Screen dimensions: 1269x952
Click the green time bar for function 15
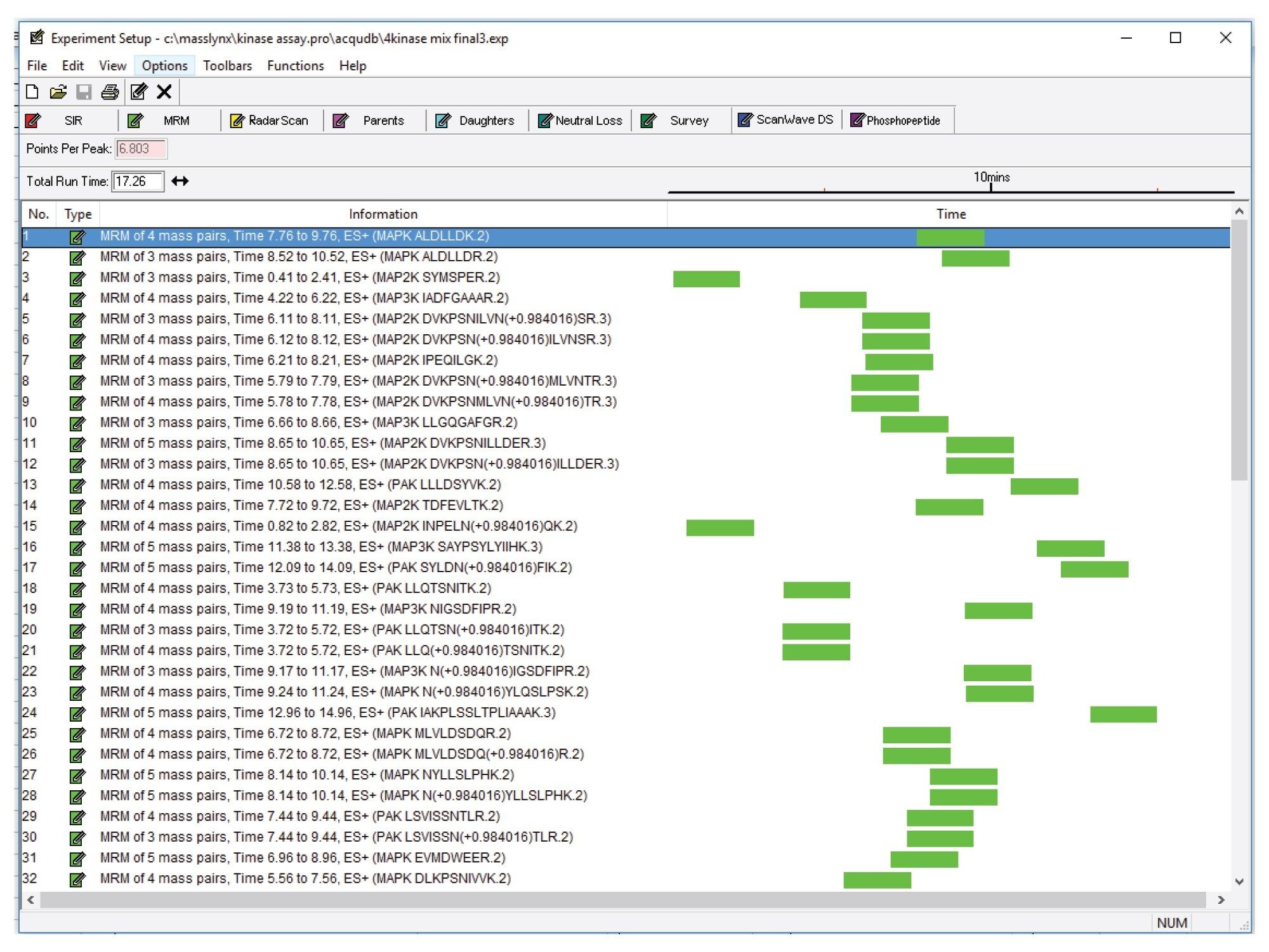[x=720, y=528]
